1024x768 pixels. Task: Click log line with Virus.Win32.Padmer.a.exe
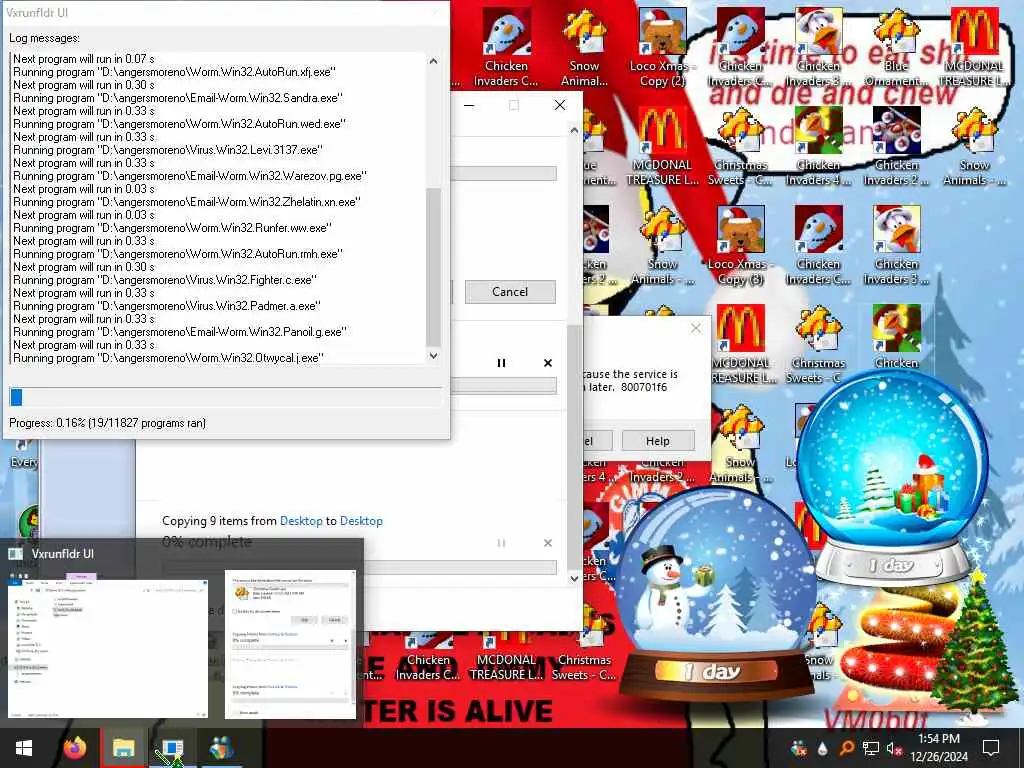[x=167, y=306]
